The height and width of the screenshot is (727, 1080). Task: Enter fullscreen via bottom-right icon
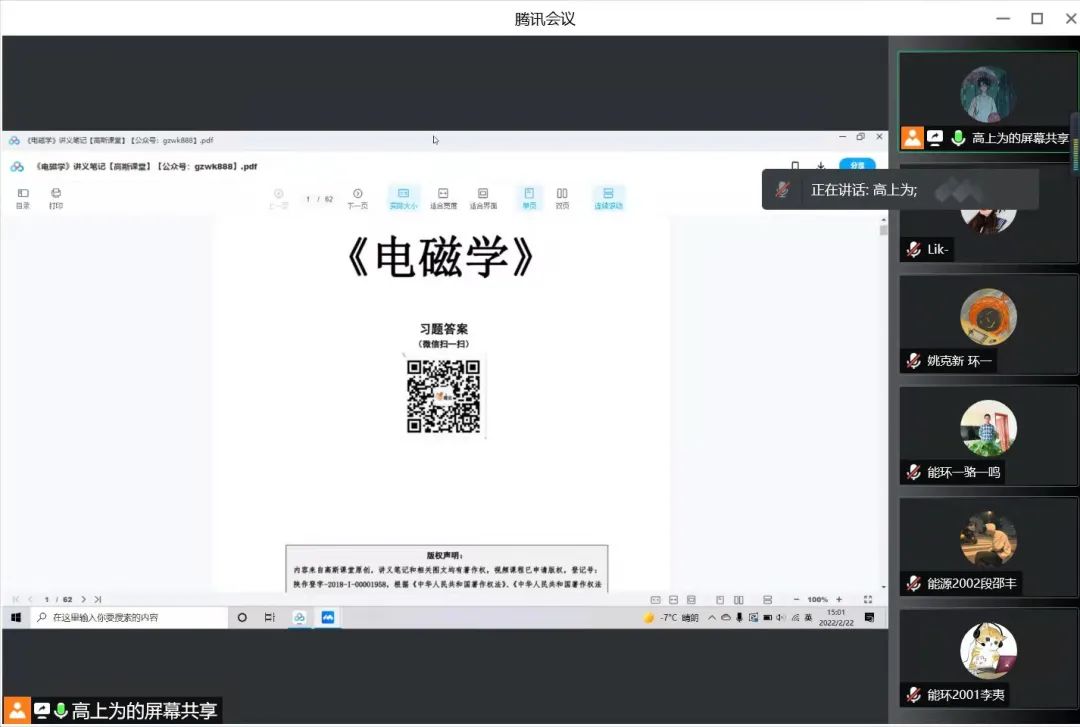[867, 599]
